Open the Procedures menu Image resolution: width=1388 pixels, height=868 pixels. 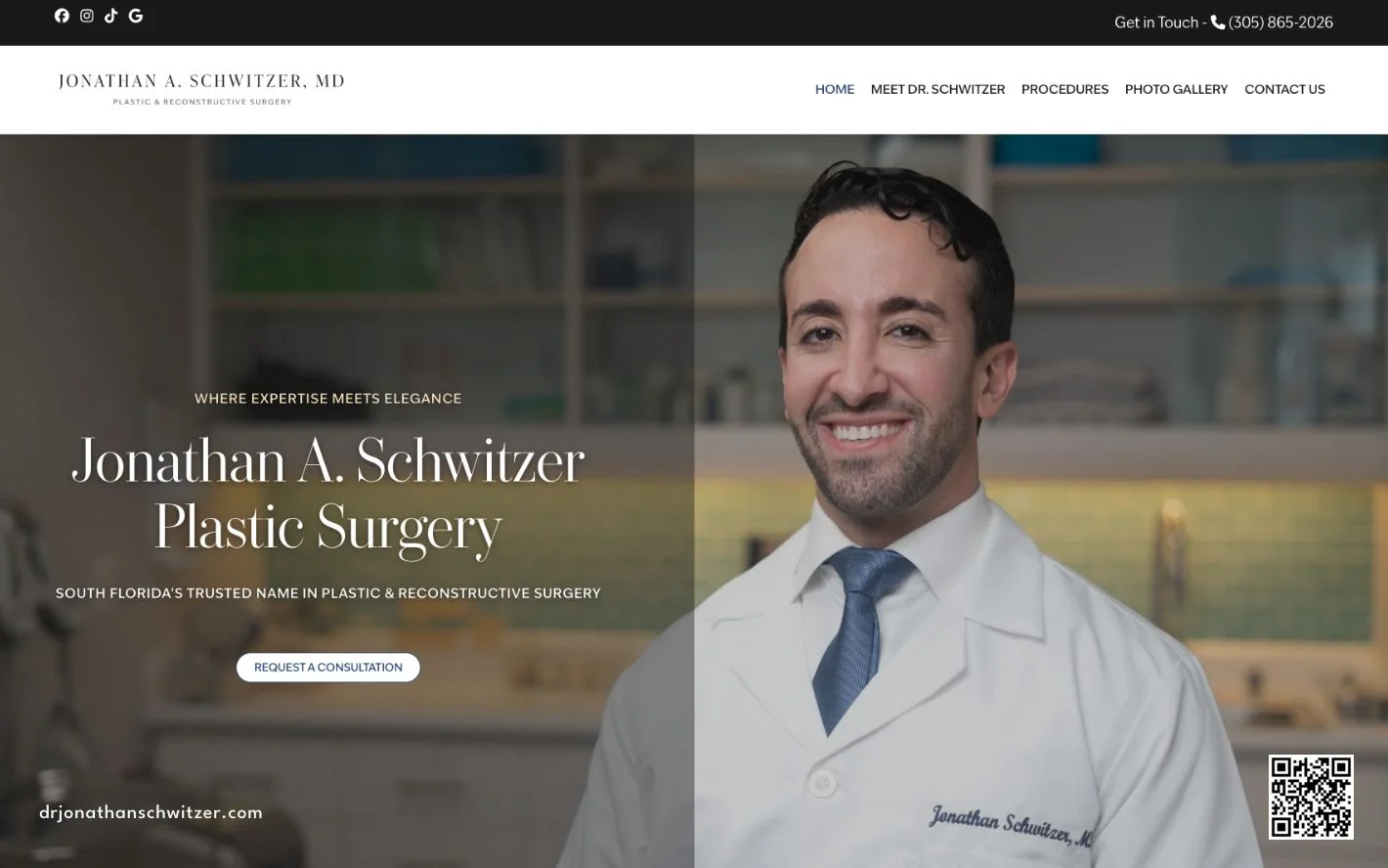1064,89
